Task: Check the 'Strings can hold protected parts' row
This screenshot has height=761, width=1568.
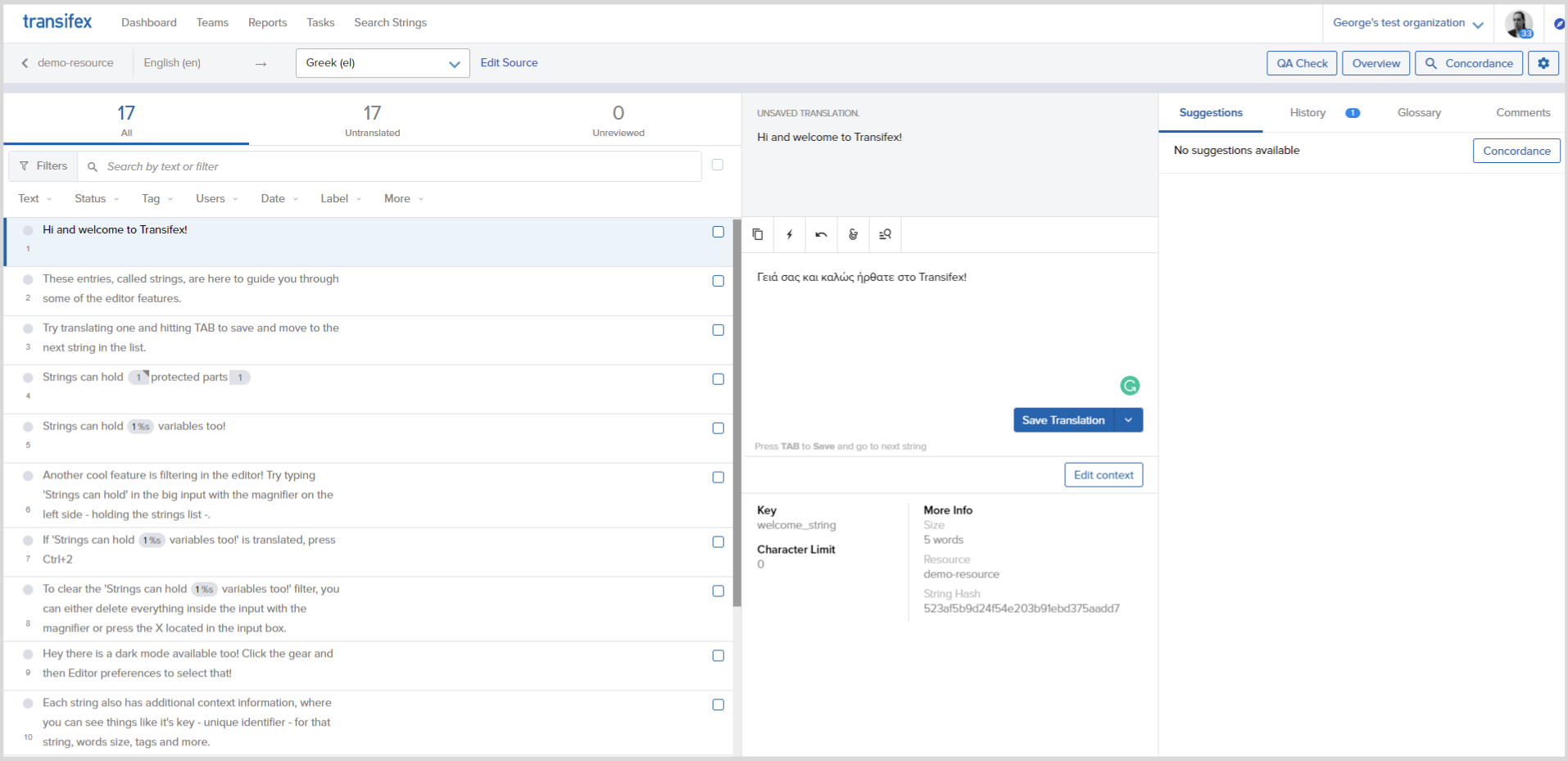Action: click(718, 379)
